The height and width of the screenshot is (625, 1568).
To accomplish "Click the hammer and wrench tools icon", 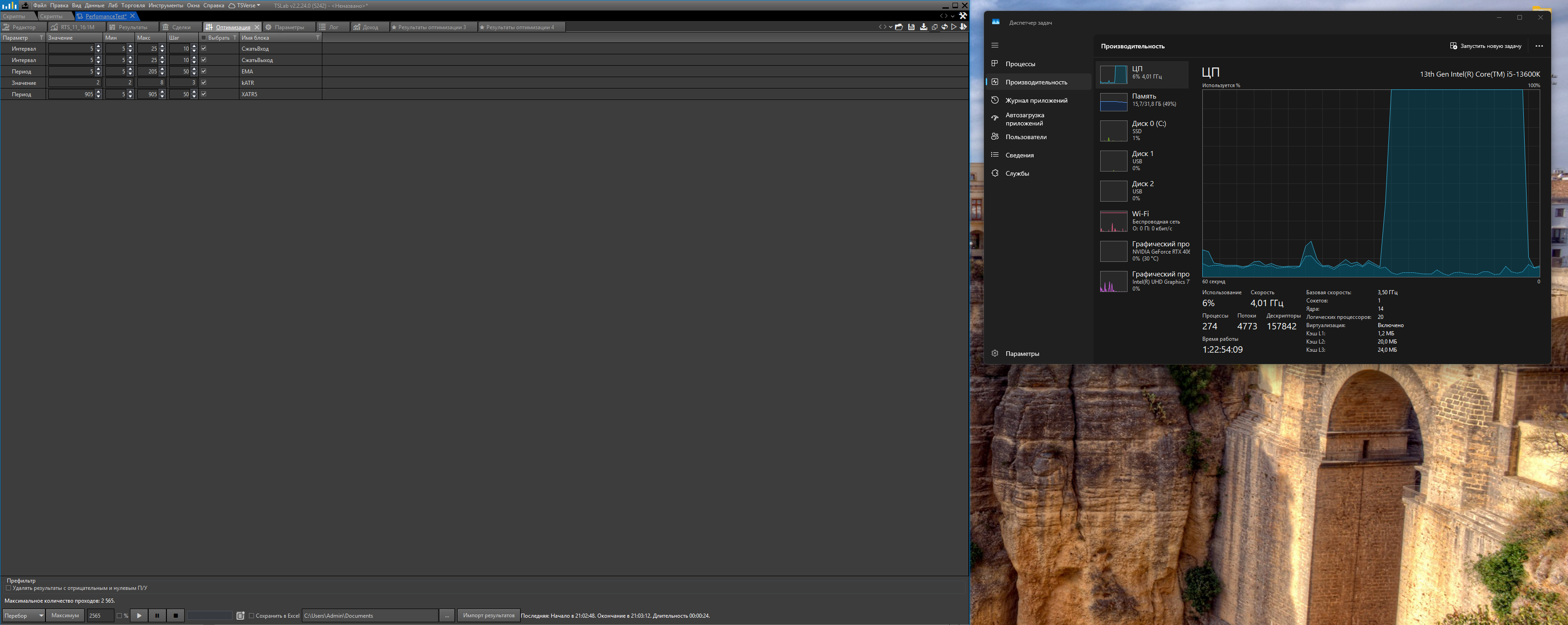I will pos(963,16).
